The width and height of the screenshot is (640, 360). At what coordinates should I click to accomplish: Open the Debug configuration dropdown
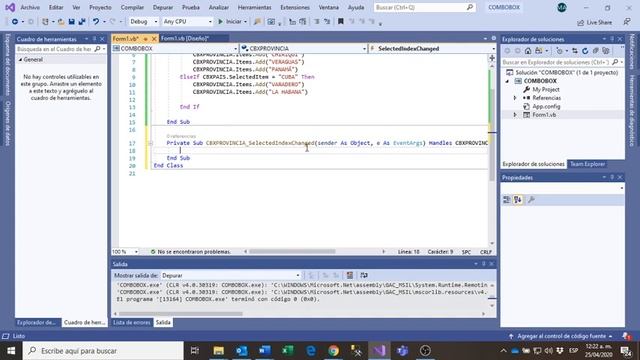[143, 22]
